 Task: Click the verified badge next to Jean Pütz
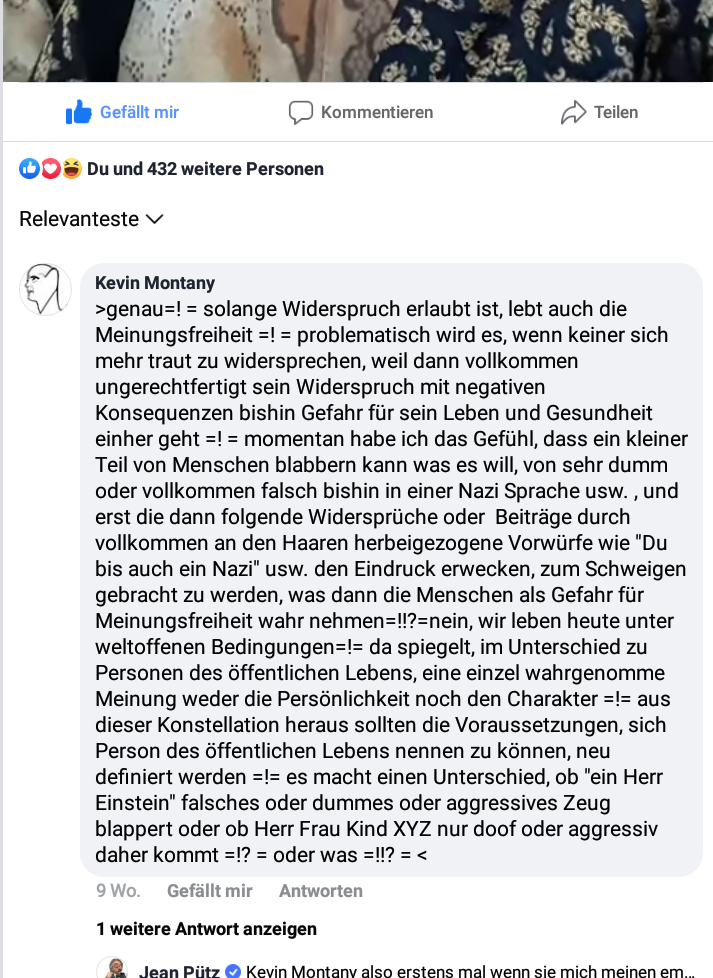[233, 971]
